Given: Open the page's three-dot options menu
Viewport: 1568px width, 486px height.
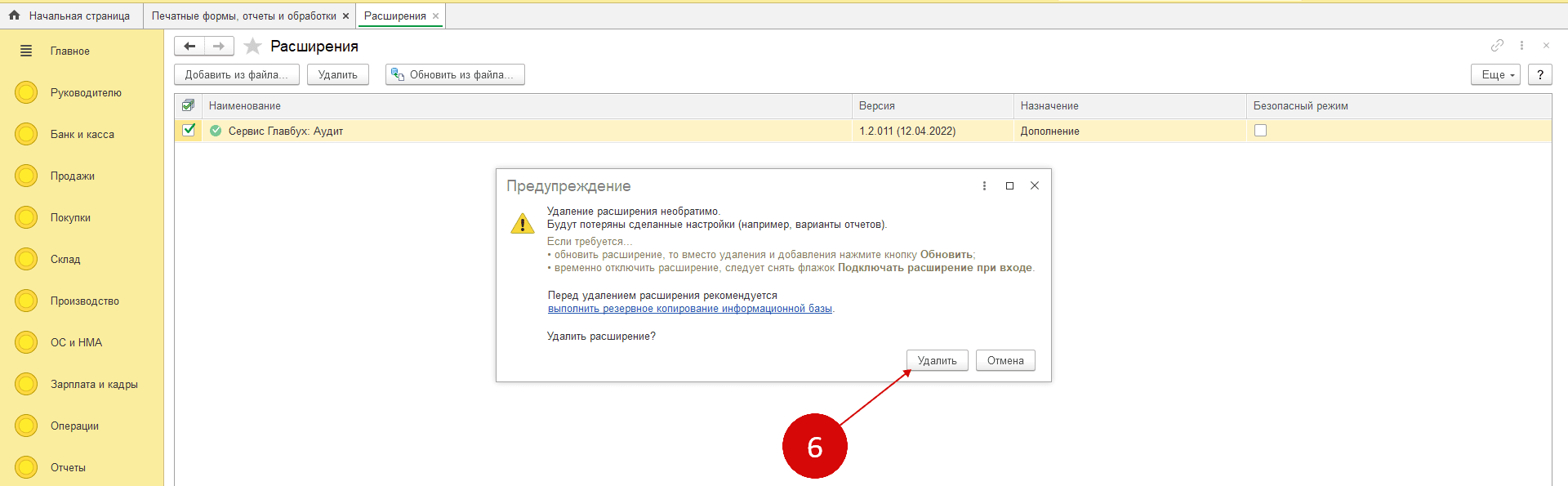Looking at the screenshot, I should click(1521, 46).
